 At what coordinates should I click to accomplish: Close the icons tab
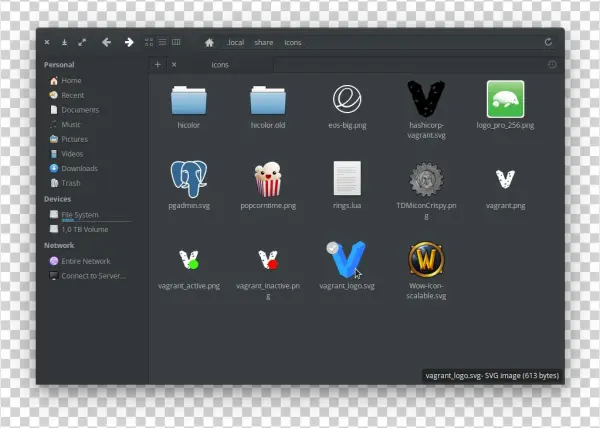[x=174, y=64]
